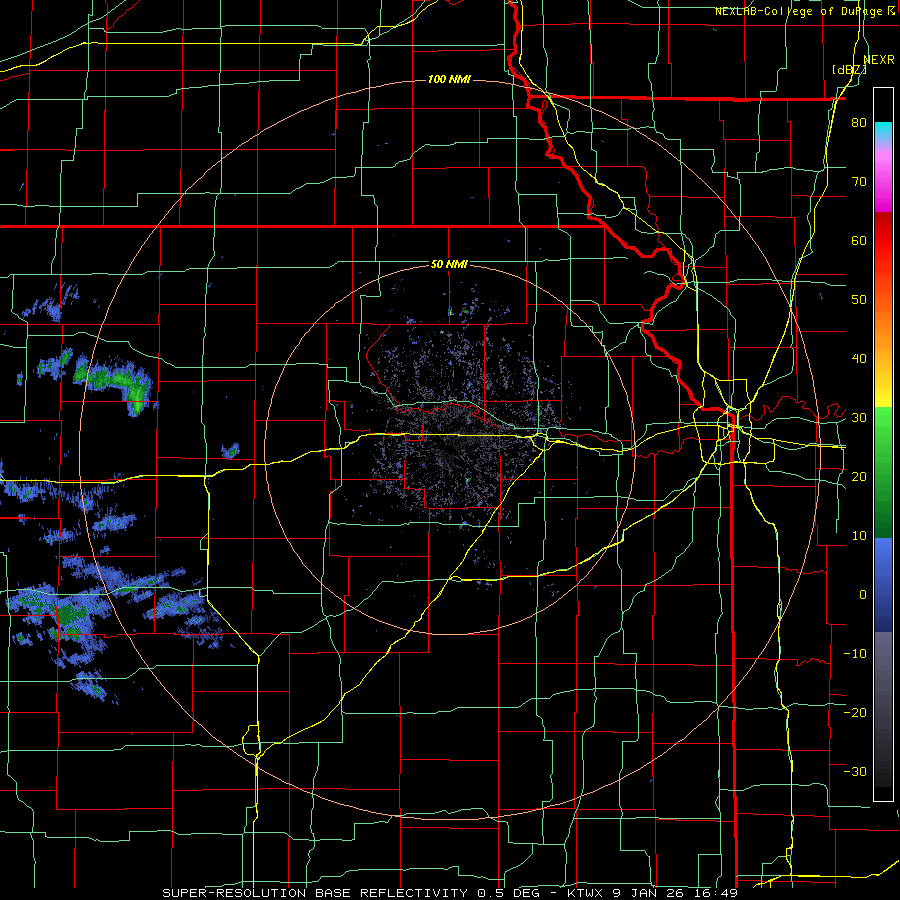This screenshot has width=900, height=900.
Task: Click the -10 dBZ scale value
Action: click(855, 653)
